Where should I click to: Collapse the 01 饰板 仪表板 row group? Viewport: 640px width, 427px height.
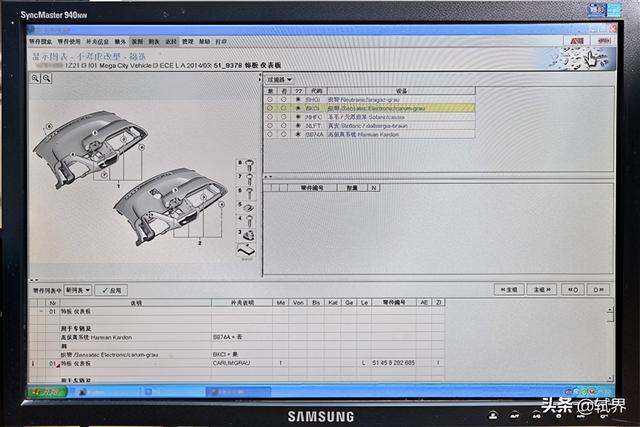[41, 311]
